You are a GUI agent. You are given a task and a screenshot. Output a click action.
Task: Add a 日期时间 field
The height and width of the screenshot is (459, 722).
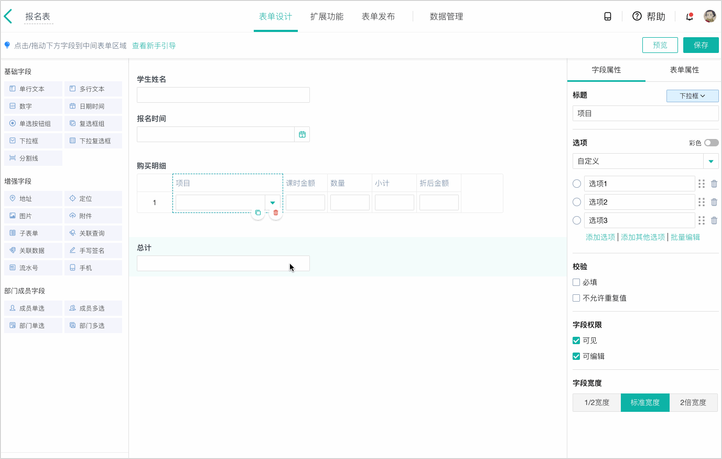(x=93, y=106)
